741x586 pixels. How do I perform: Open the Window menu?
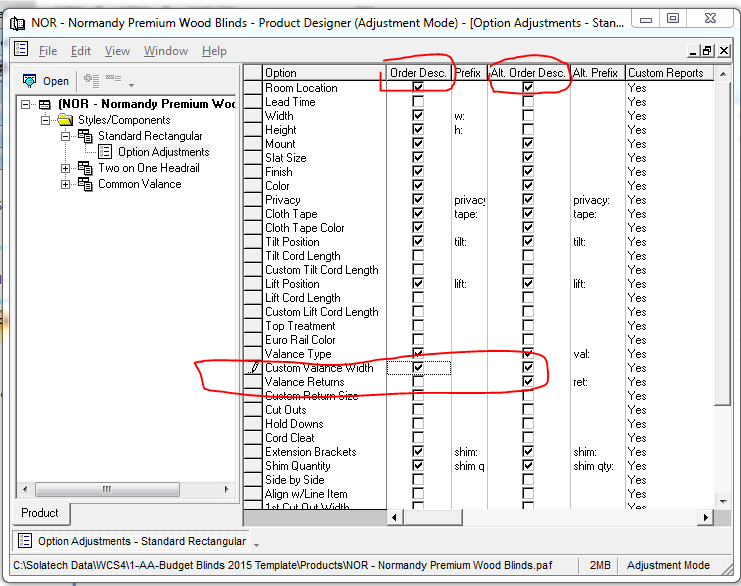pos(166,51)
